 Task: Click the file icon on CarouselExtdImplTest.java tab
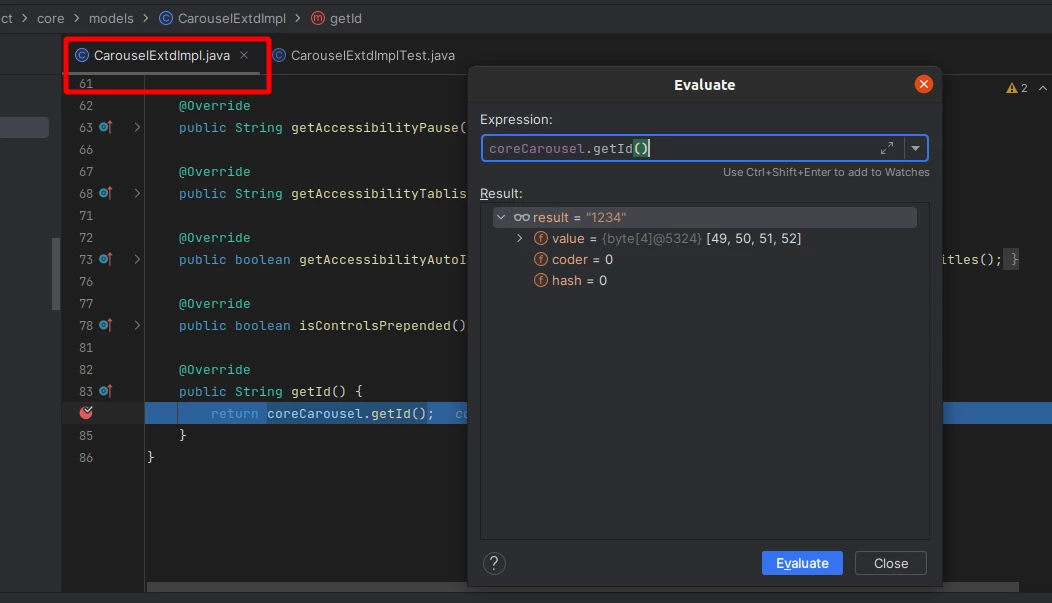click(x=279, y=56)
